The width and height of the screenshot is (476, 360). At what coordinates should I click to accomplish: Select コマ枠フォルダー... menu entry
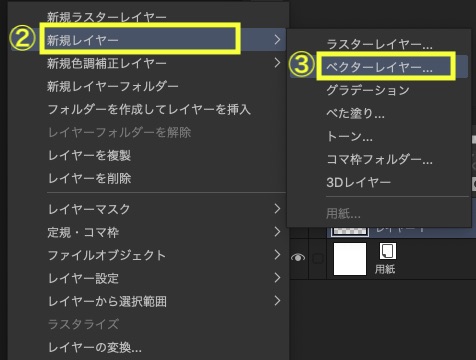click(379, 159)
